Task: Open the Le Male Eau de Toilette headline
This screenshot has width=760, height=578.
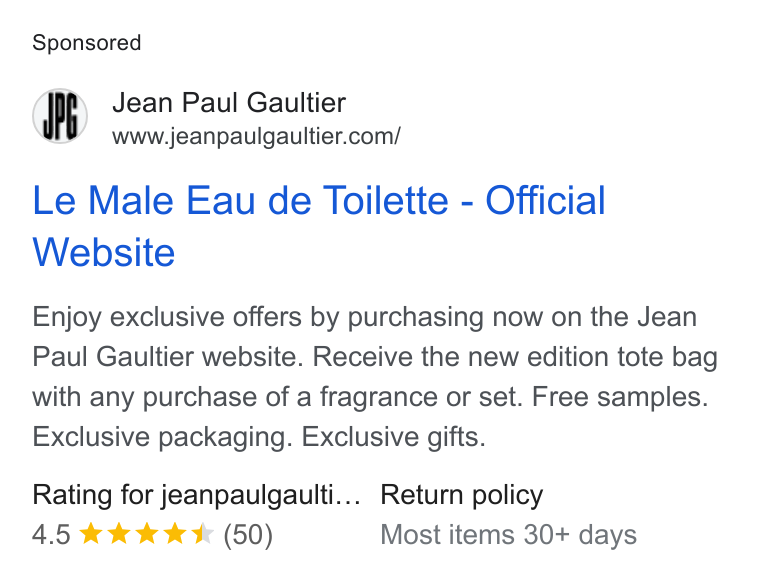Action: [319, 226]
